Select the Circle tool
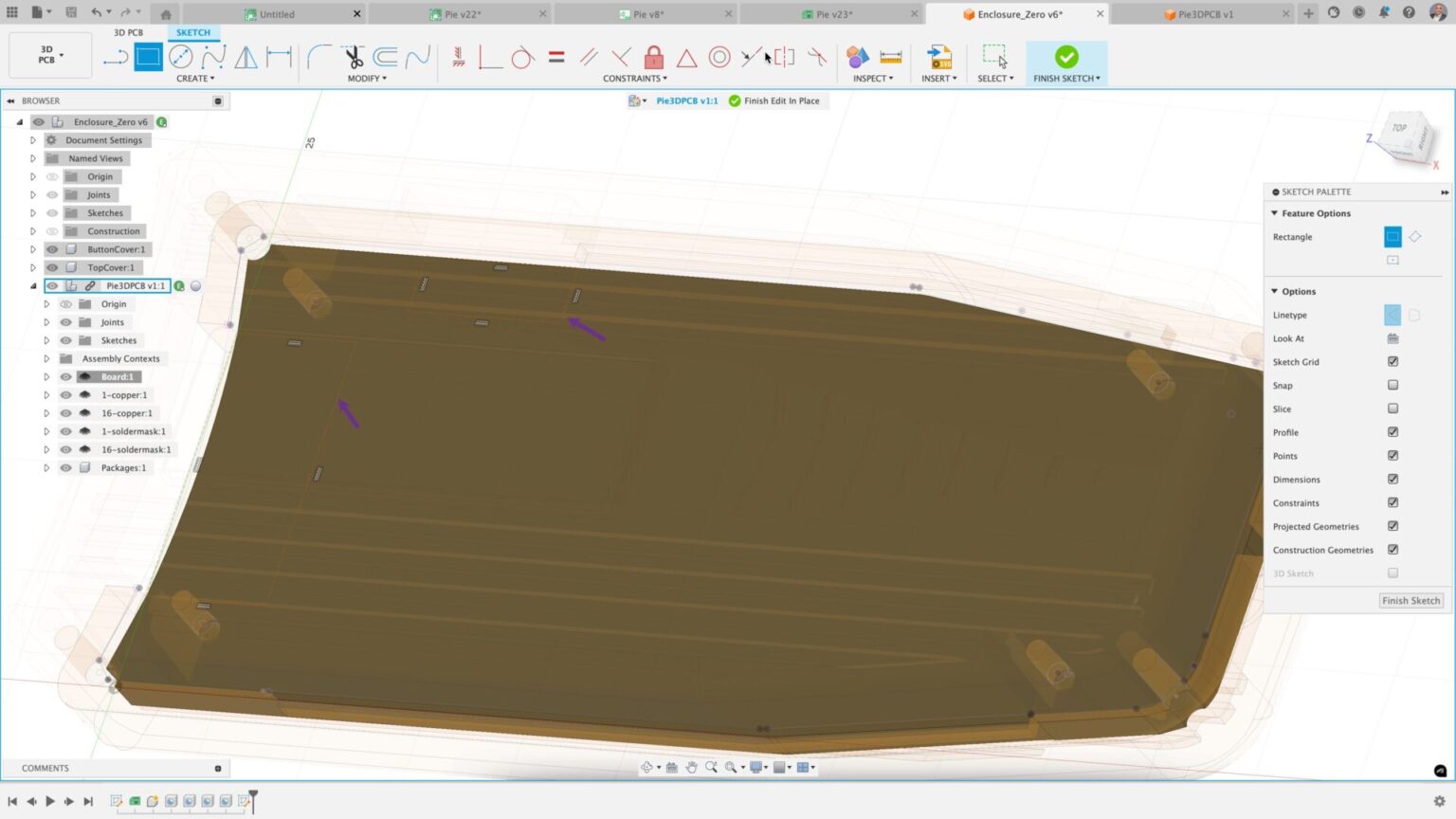Viewport: 1456px width, 819px height. (180, 57)
